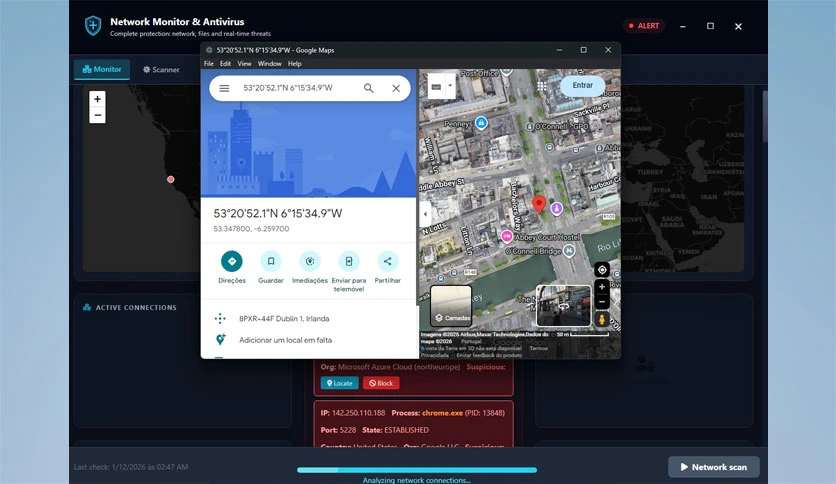
Task: Open the Street View preview thumbnail
Action: (x=564, y=305)
